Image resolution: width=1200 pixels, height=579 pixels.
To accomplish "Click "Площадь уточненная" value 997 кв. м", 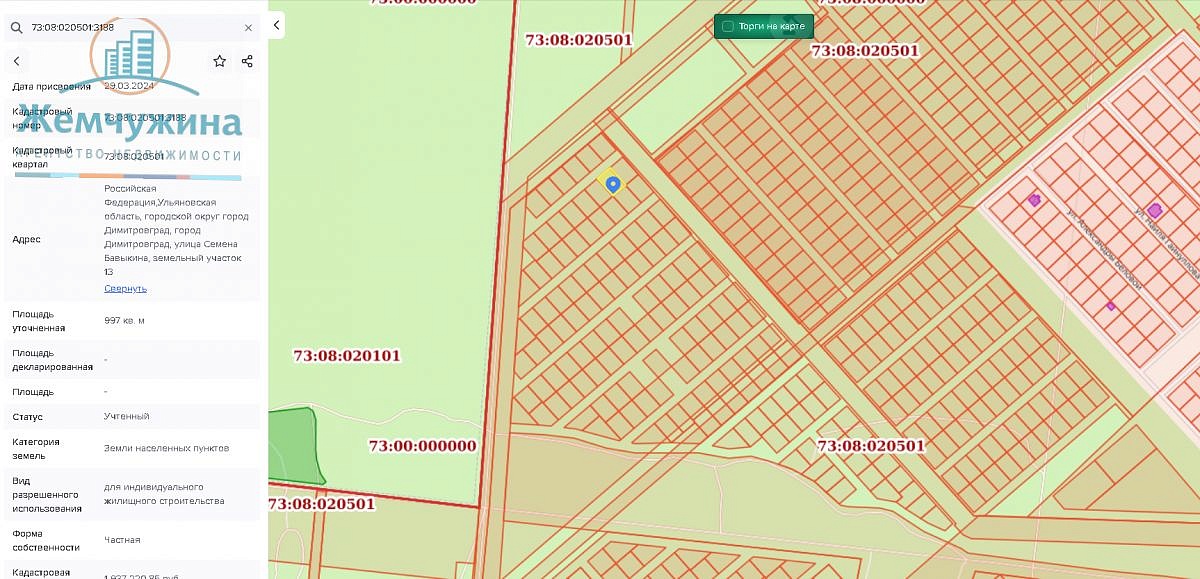I will [124, 321].
